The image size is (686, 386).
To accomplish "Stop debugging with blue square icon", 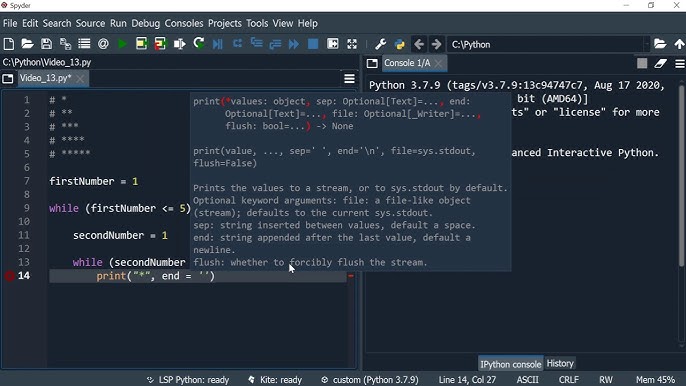I will click(313, 44).
